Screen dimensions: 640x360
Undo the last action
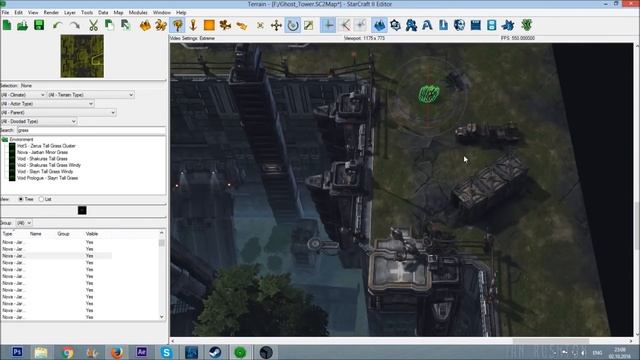[57, 25]
